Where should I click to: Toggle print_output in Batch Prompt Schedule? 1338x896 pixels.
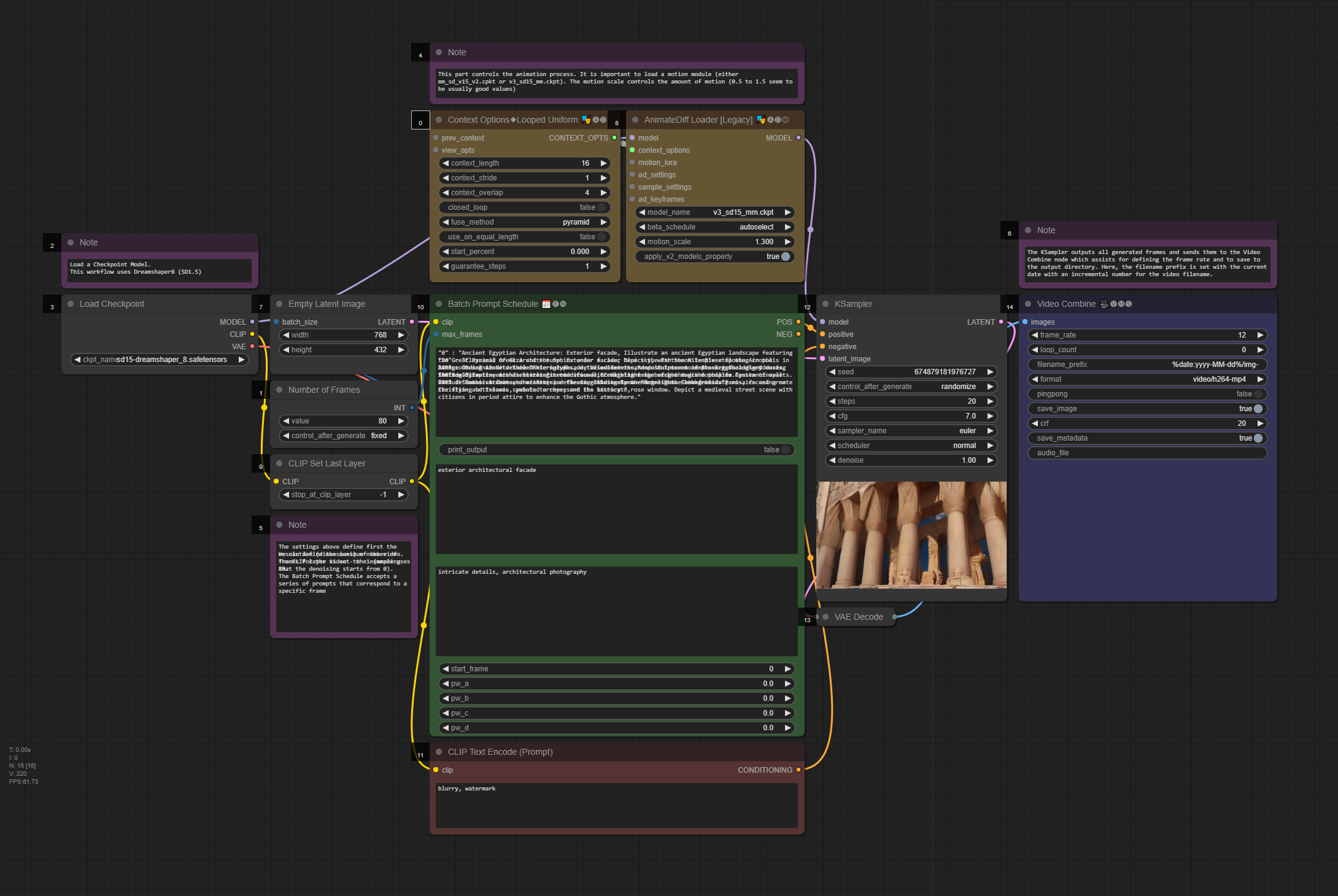(617, 450)
